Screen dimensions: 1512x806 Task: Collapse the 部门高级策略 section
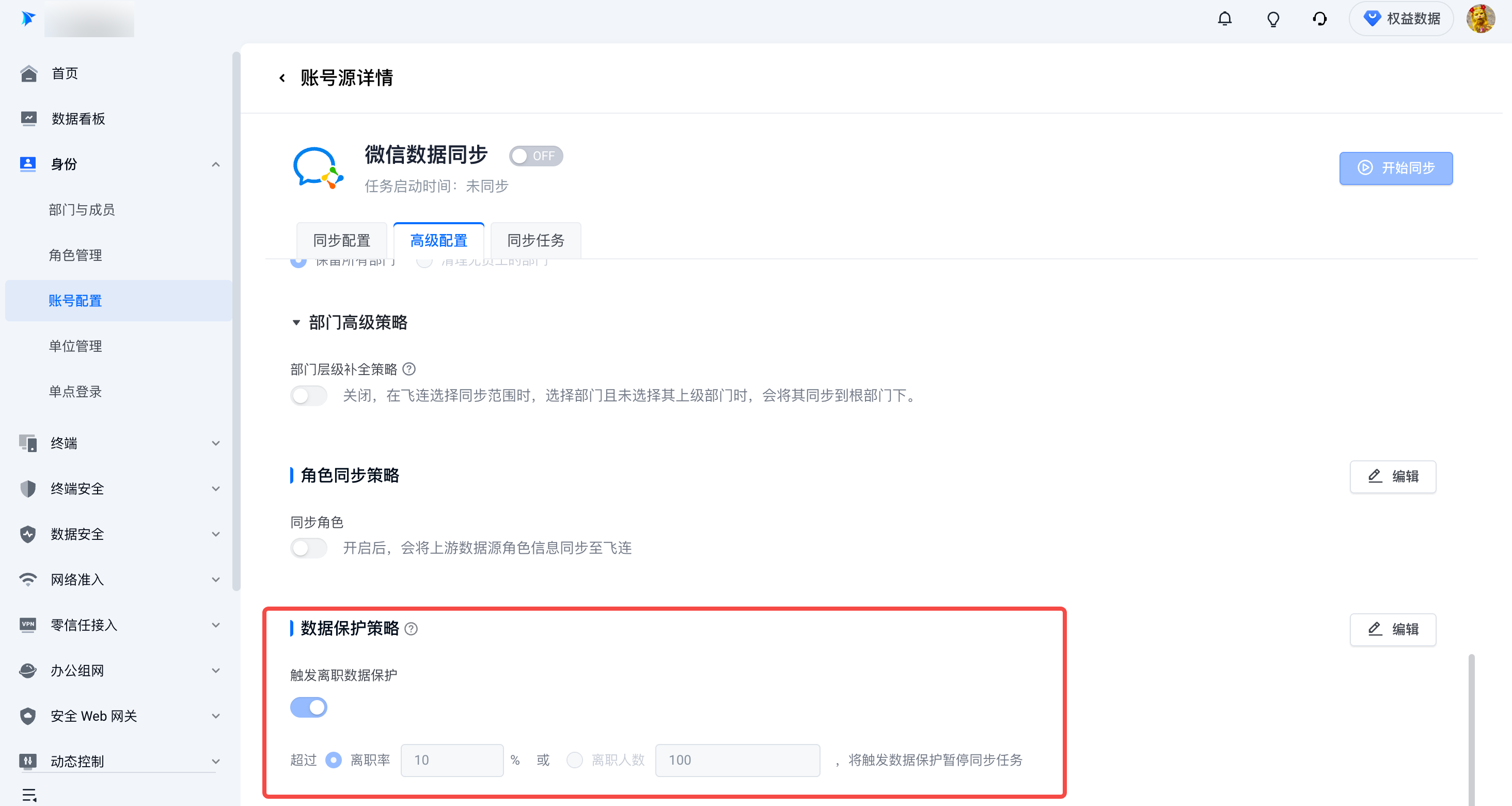pyautogui.click(x=296, y=322)
